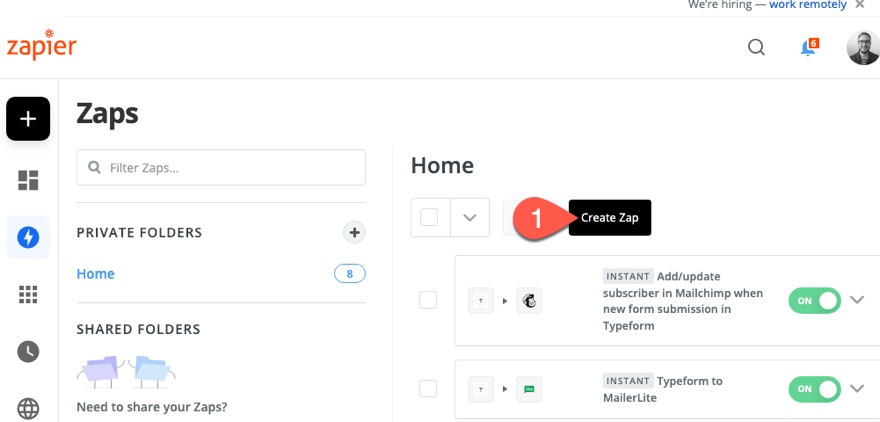This screenshot has width=880, height=422.
Task: Expand Typeform to MailerLite Zap chevron
Action: (x=857, y=388)
